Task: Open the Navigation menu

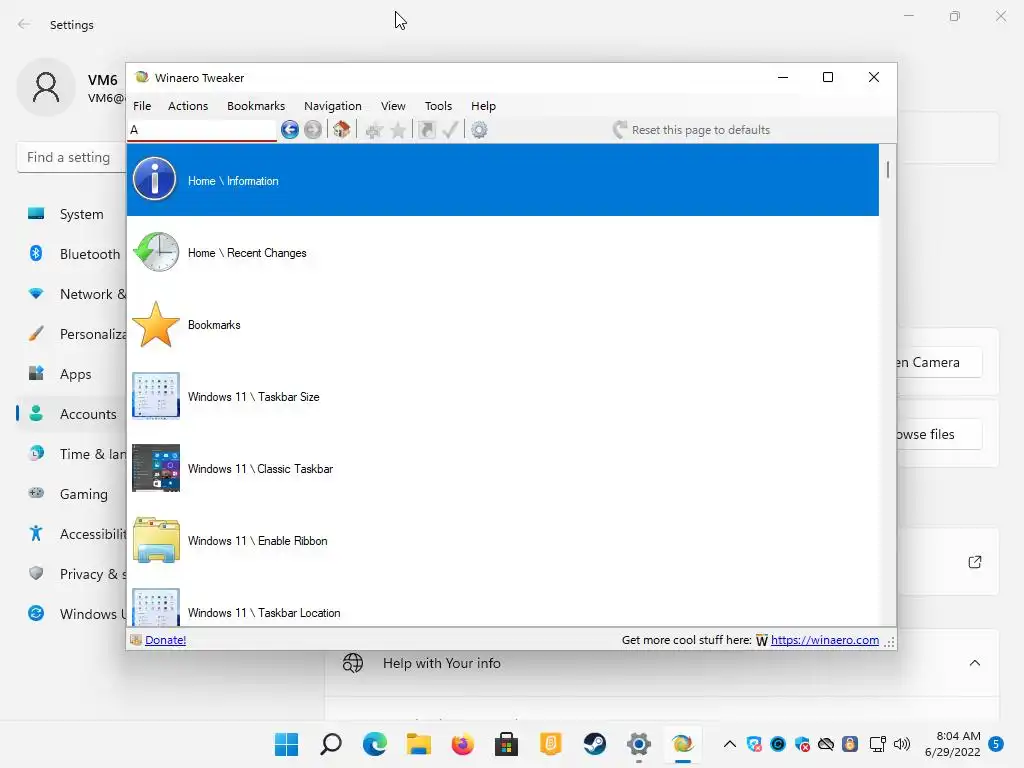Action: click(332, 106)
